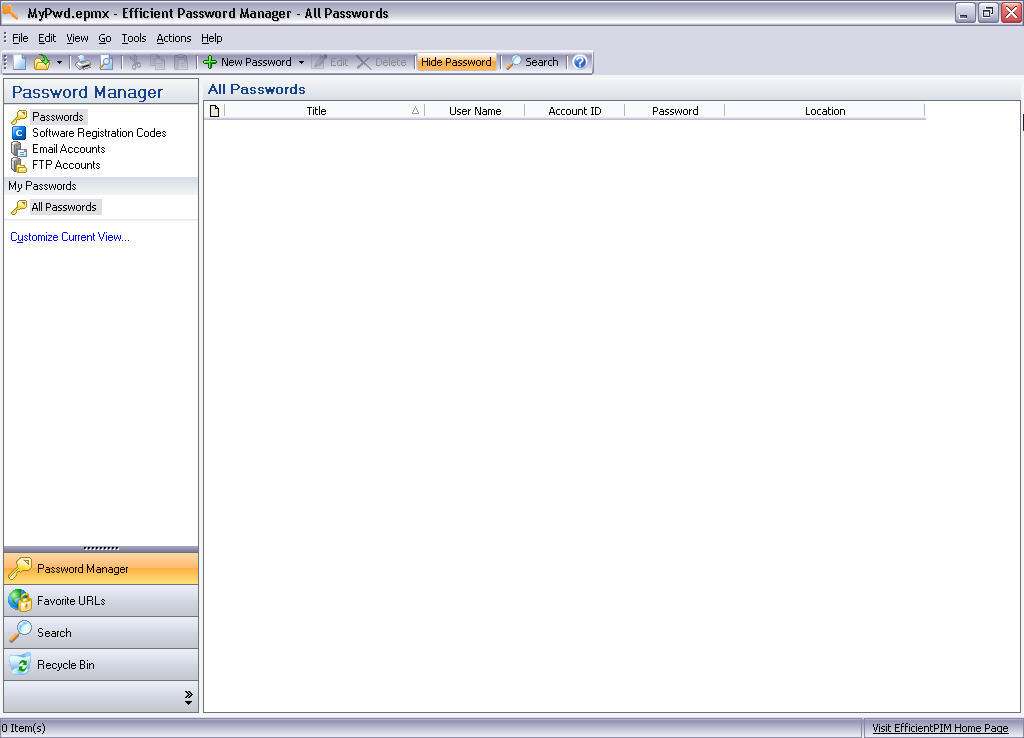The width and height of the screenshot is (1024, 738).
Task: Restore down the application window
Action: pyautogui.click(x=988, y=12)
